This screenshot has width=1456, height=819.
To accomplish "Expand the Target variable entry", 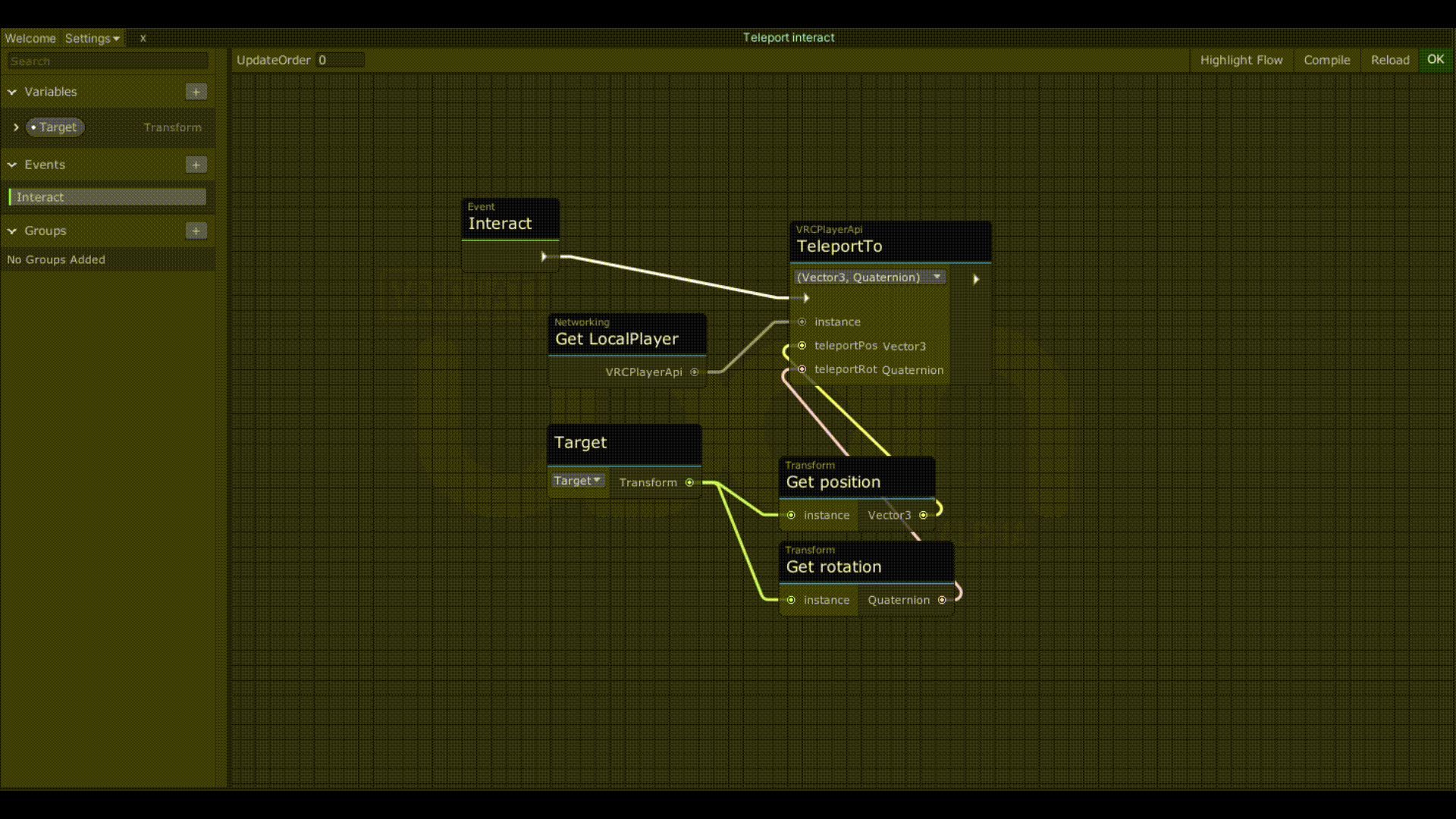I will [x=16, y=127].
